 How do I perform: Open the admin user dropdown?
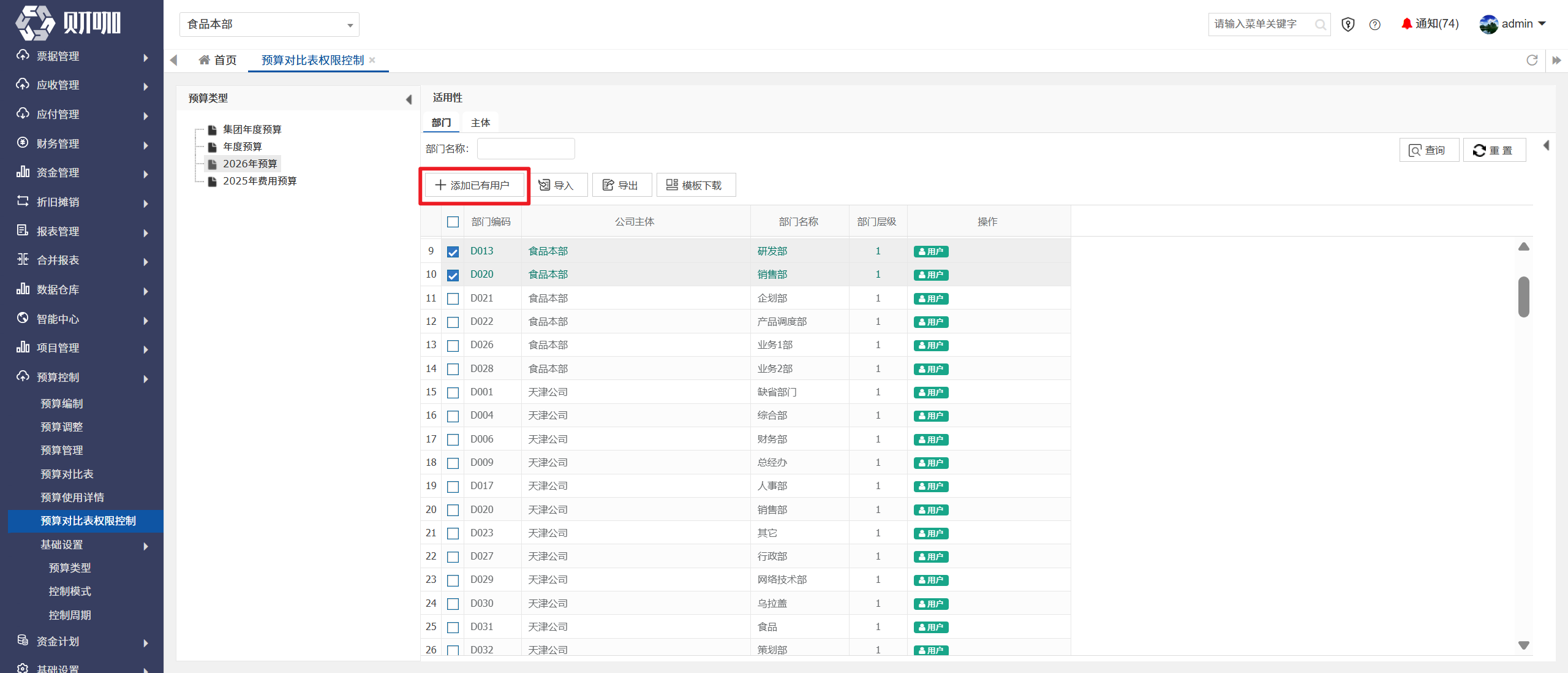[1513, 24]
